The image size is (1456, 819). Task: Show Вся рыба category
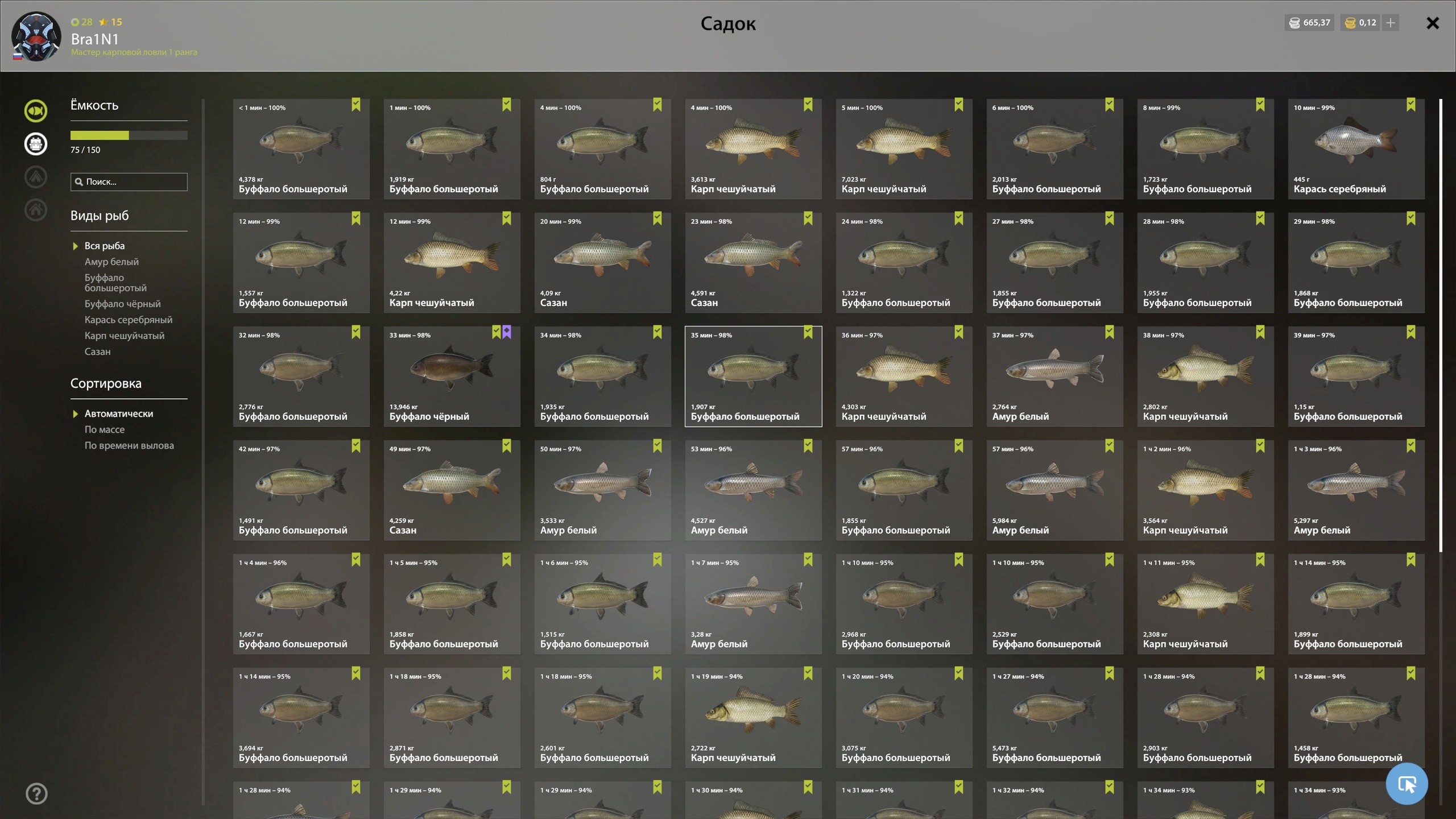(x=105, y=246)
